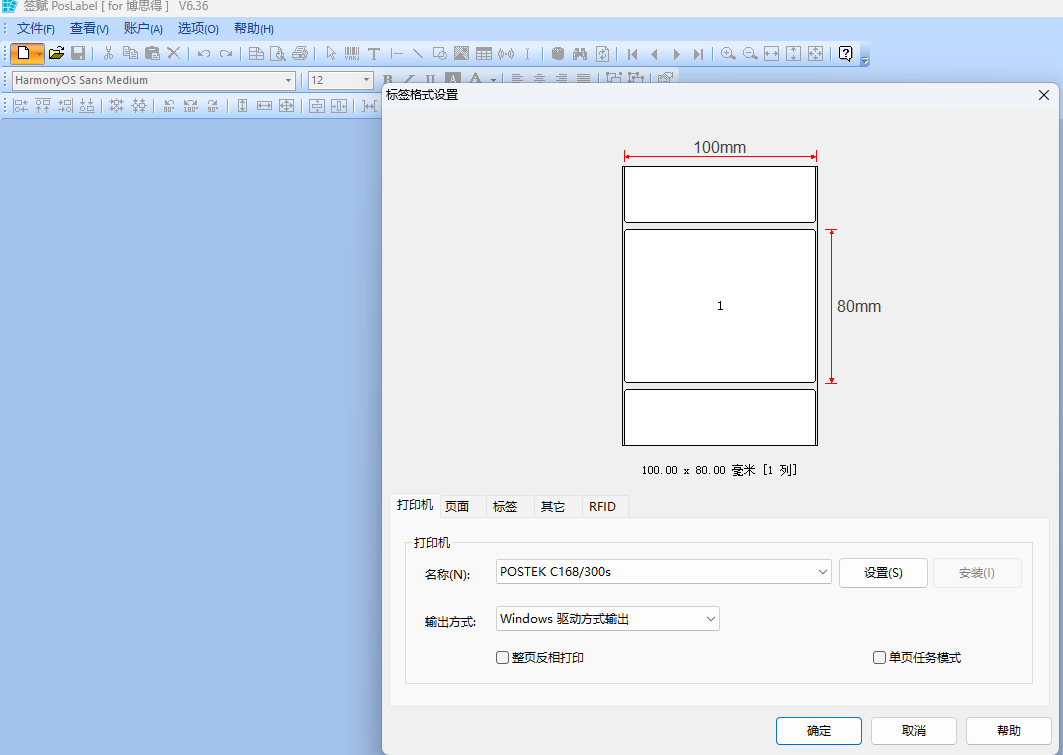Click the Zoom out magnifier icon

(x=750, y=54)
